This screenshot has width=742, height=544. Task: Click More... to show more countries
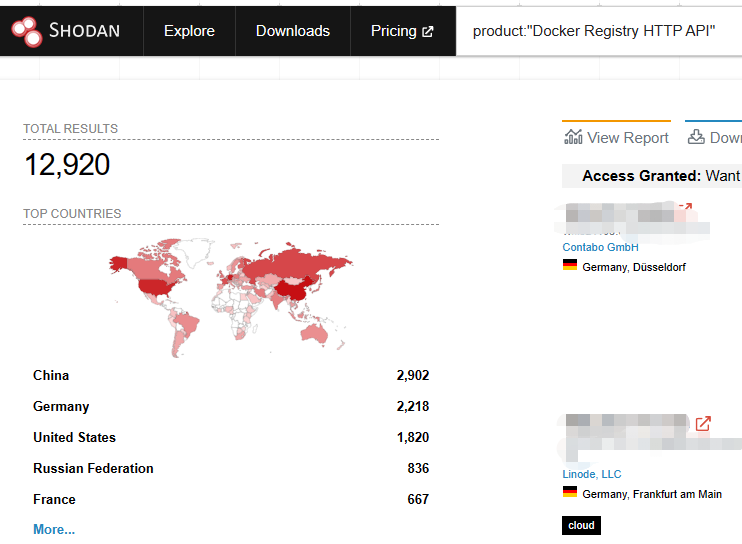(x=54, y=529)
